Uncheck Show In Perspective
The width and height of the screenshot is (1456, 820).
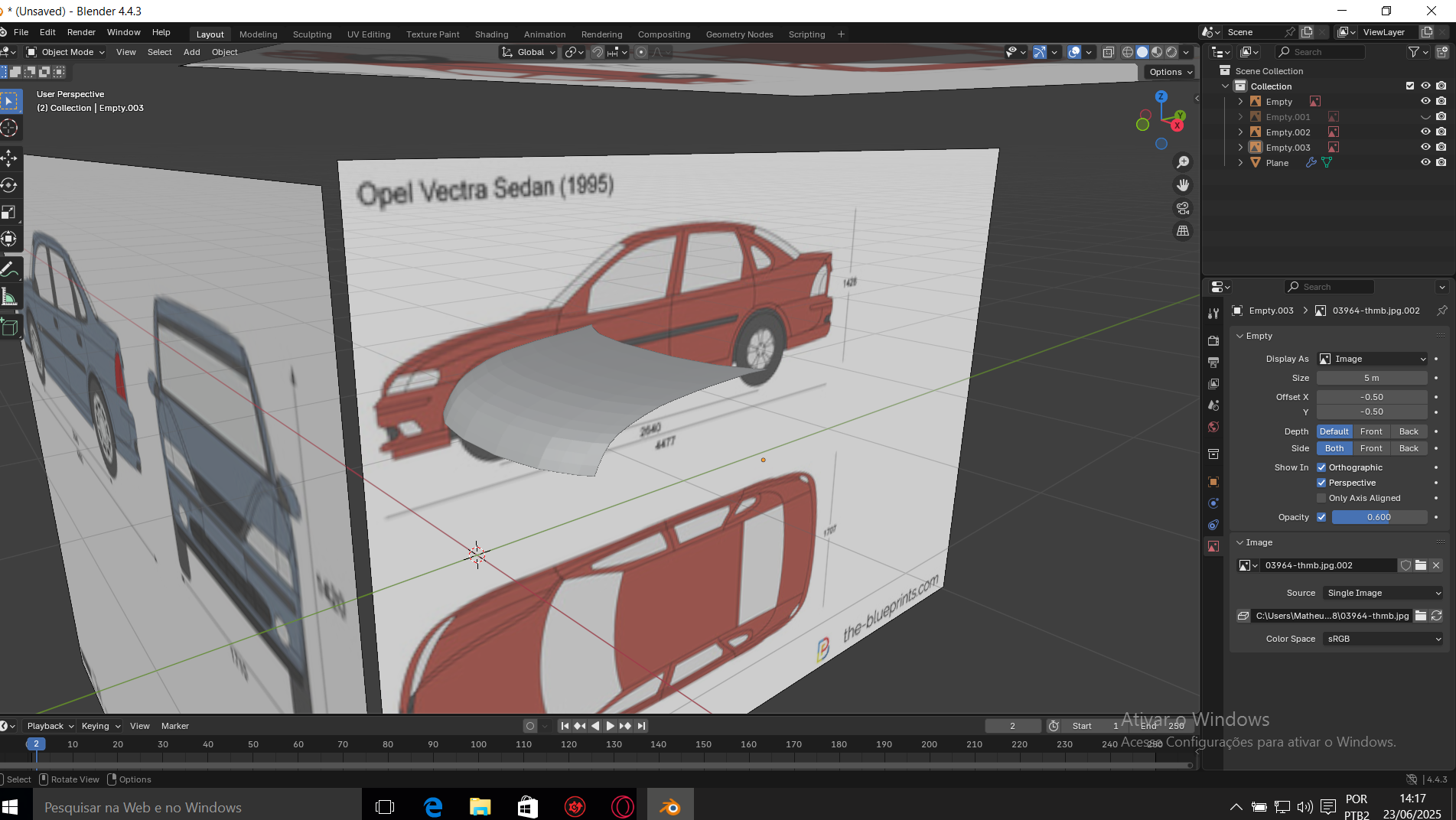tap(1321, 483)
